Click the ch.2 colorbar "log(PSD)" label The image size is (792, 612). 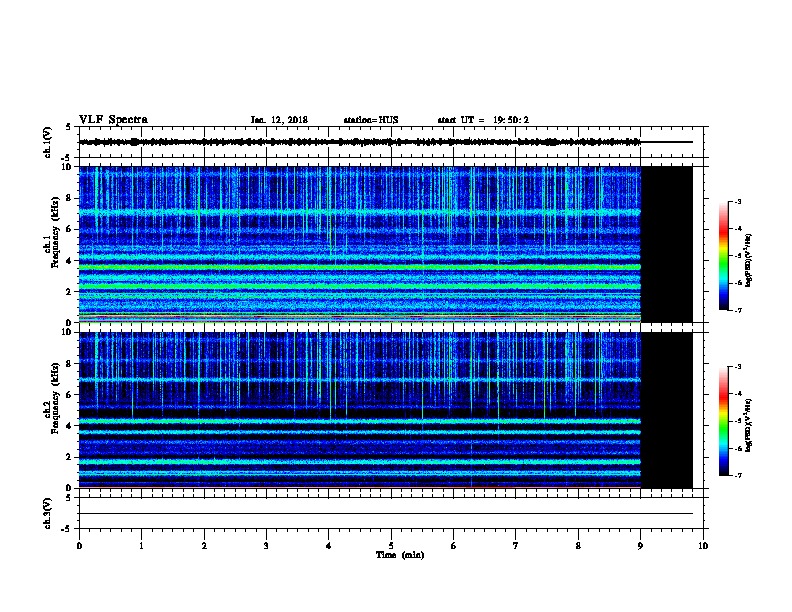748,425
